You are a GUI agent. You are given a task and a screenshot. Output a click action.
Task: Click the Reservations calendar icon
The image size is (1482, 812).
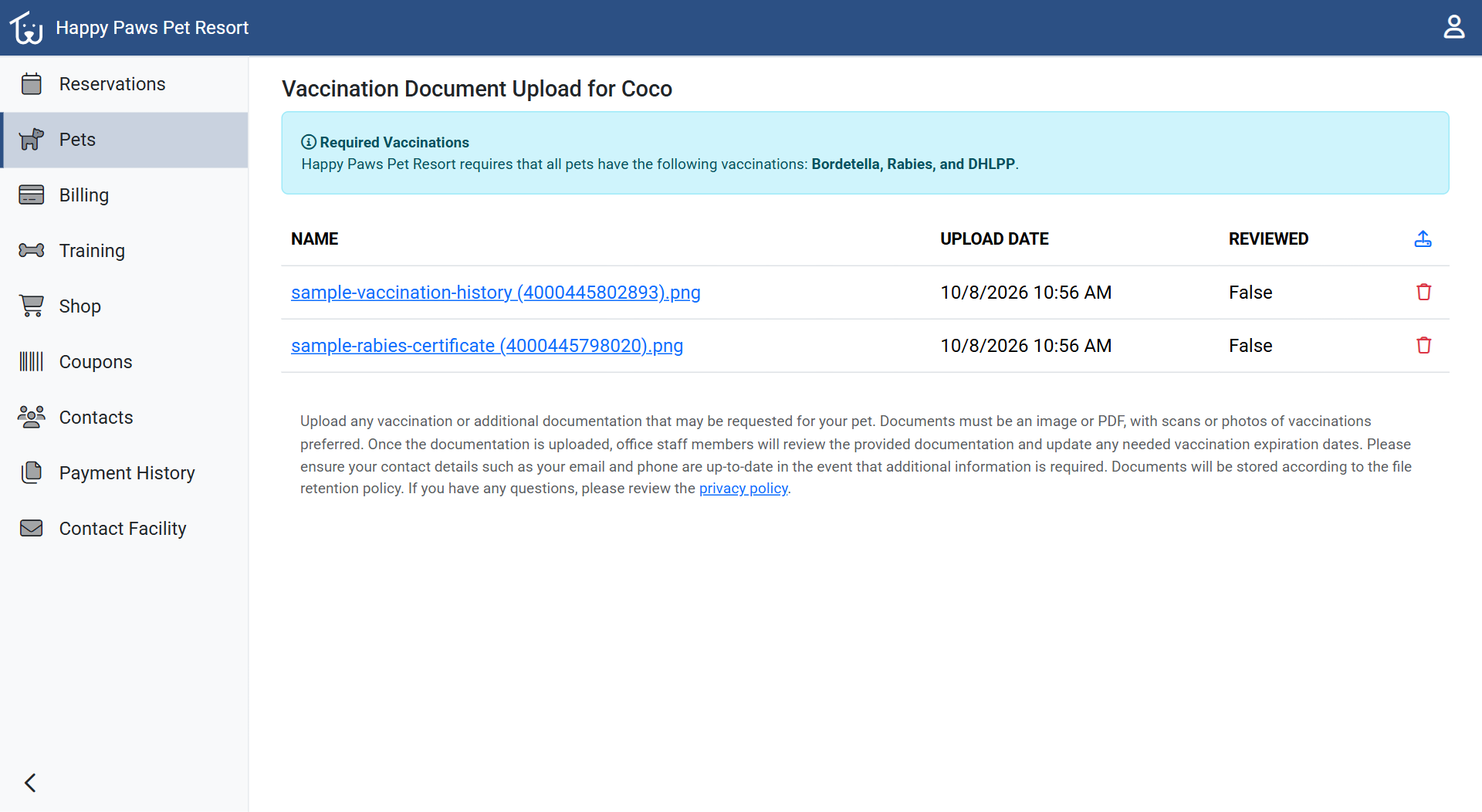pyautogui.click(x=32, y=83)
